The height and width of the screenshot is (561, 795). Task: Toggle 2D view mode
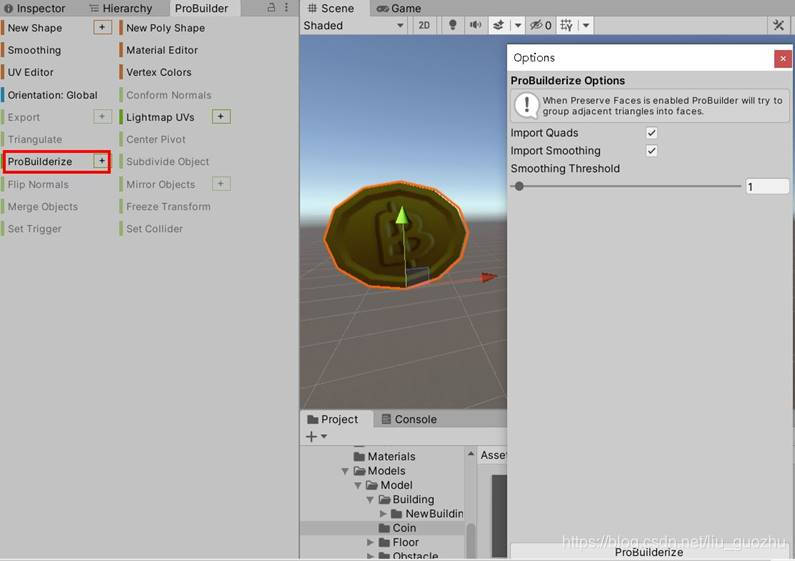tap(424, 25)
